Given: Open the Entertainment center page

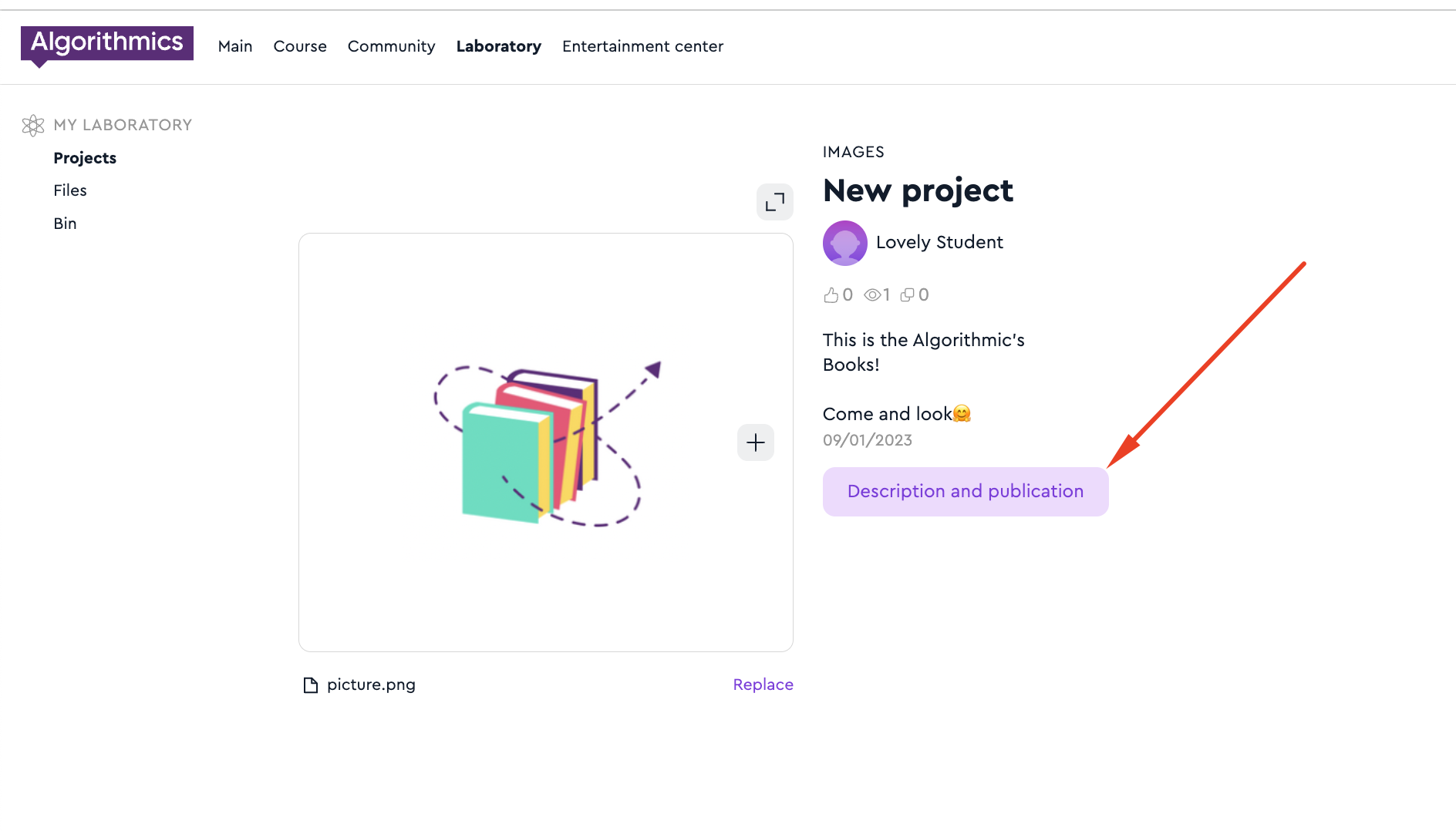Looking at the screenshot, I should click(642, 46).
